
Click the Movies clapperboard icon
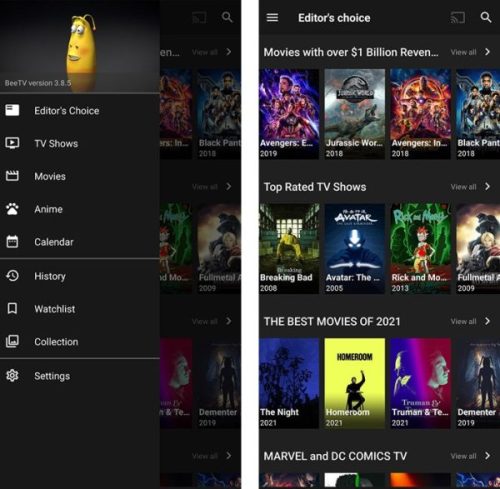[x=12, y=176]
